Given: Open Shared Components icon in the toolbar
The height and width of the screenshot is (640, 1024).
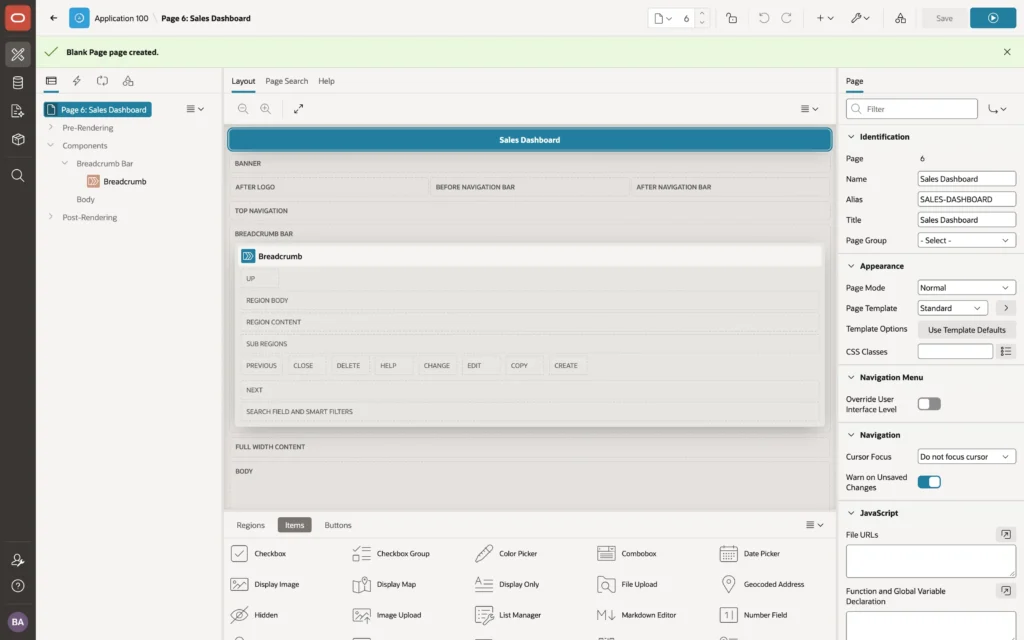Looking at the screenshot, I should (900, 18).
